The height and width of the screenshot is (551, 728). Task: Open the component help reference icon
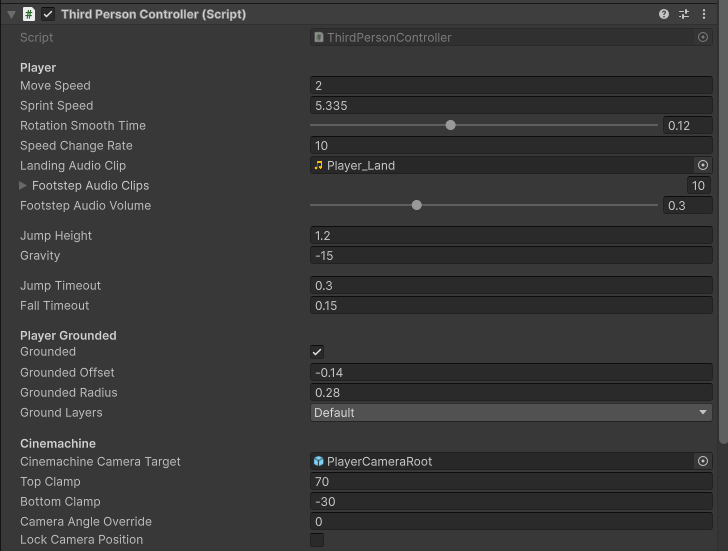click(664, 14)
